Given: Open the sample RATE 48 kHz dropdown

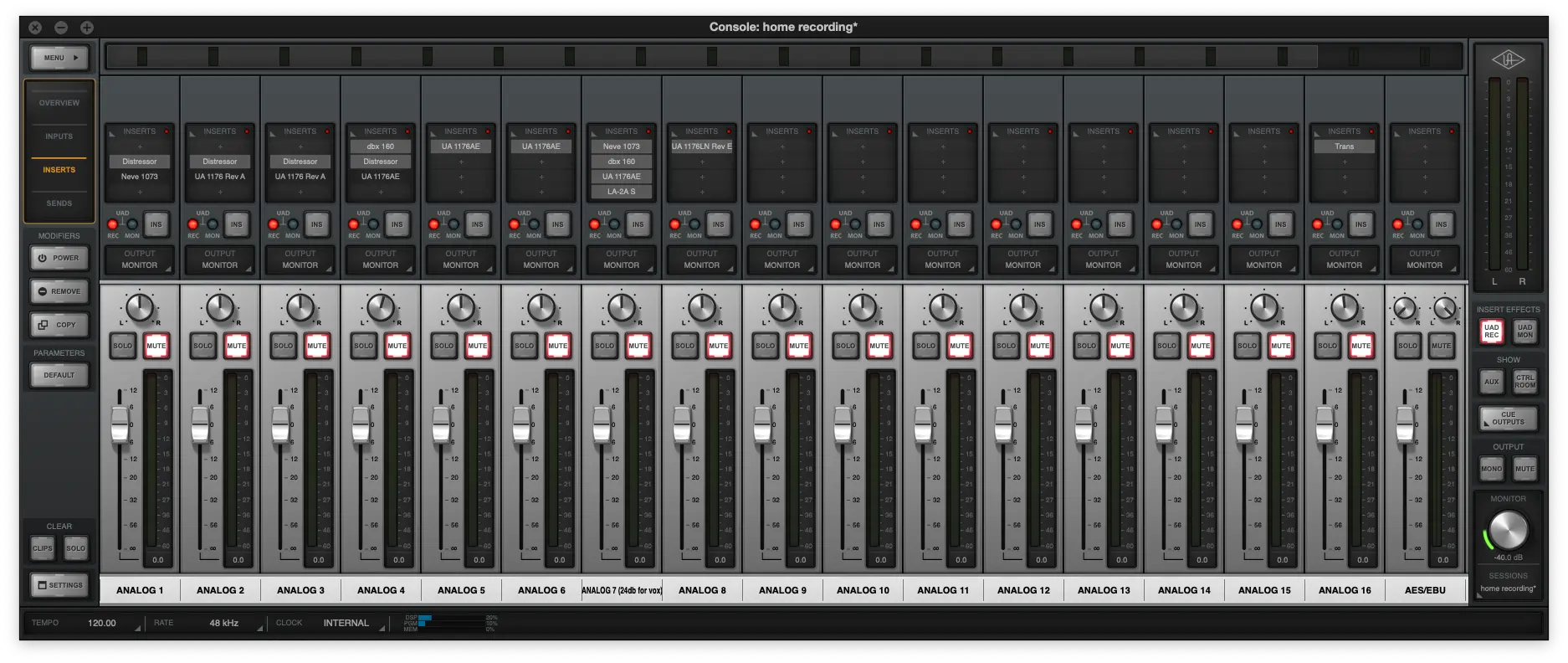Looking at the screenshot, I should 224,624.
